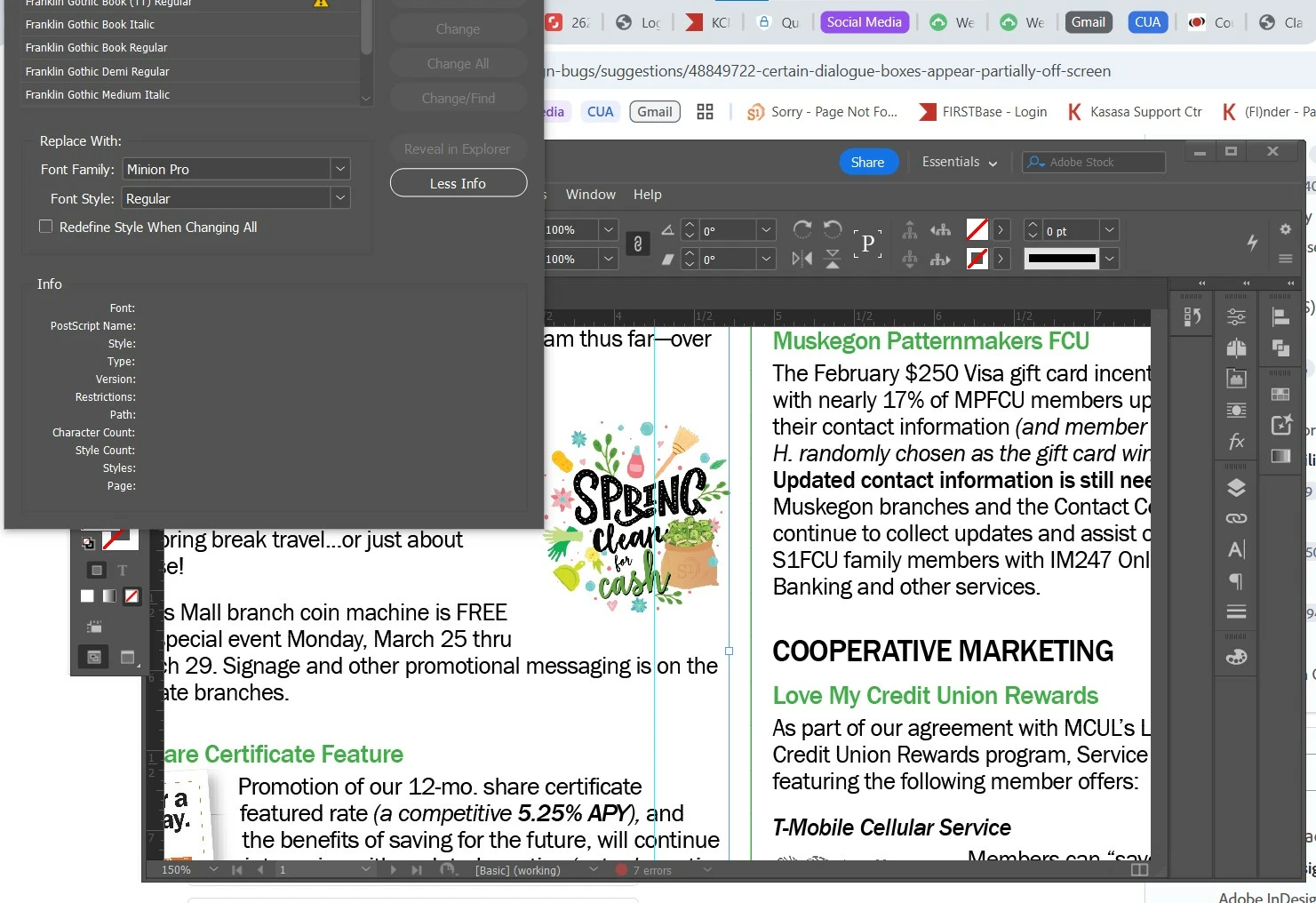This screenshot has width=1316, height=903.
Task: Click the Share button in InDesign
Action: coord(868,162)
